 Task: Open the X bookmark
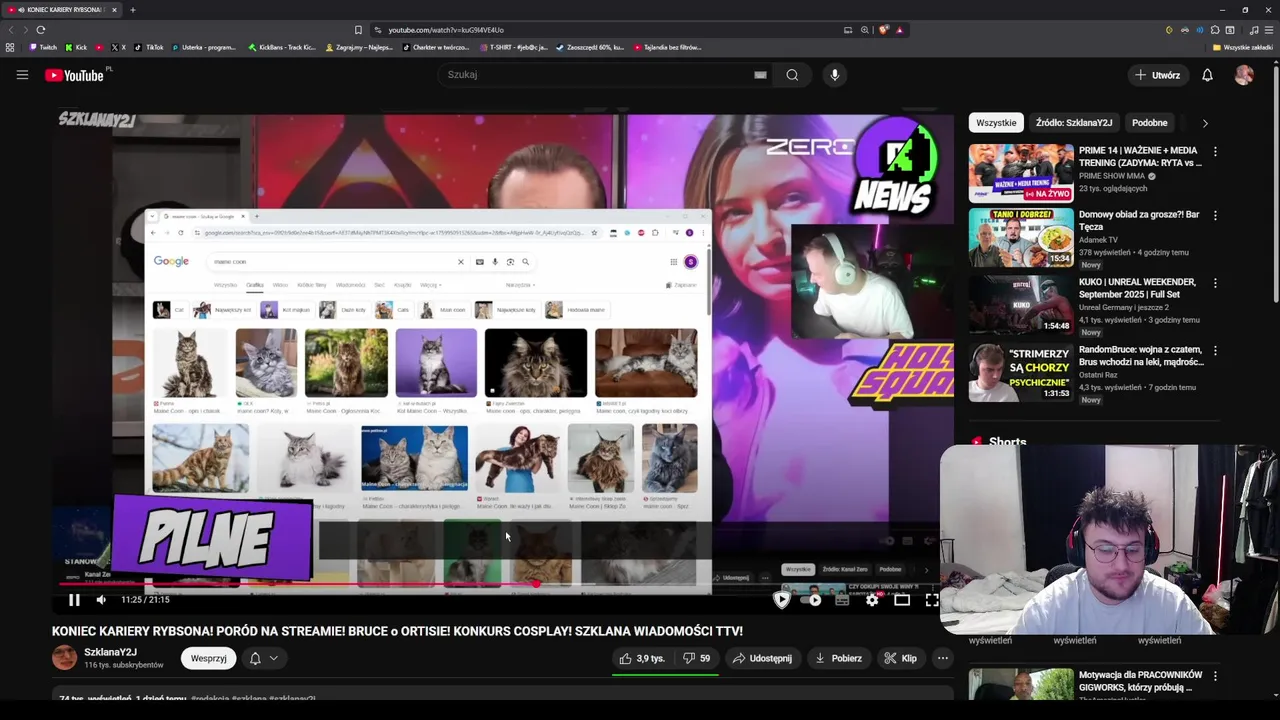click(x=119, y=47)
